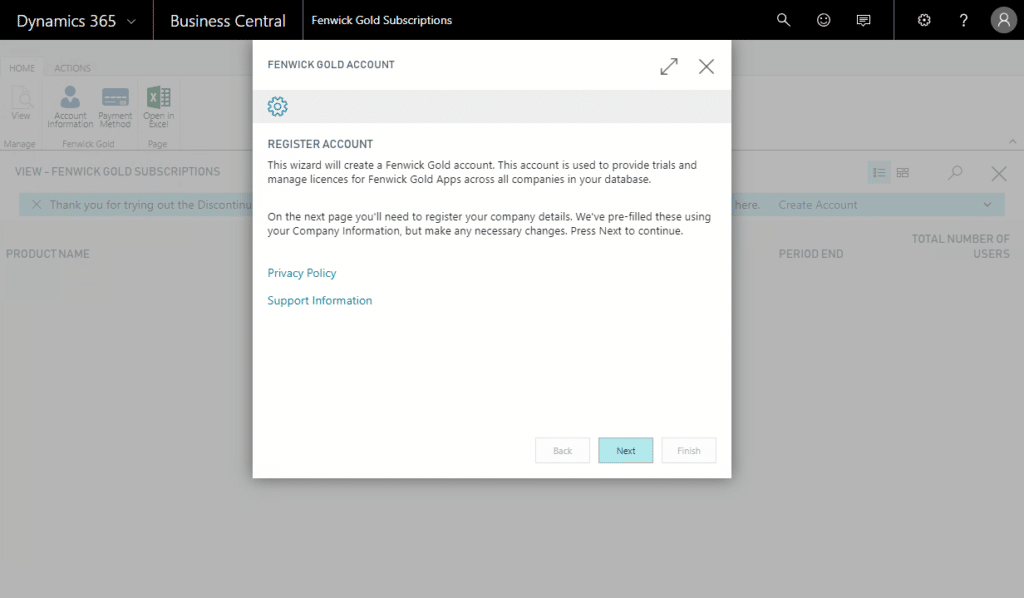Image resolution: width=1024 pixels, height=598 pixels.
Task: Open Account Information in the ribbon
Action: [x=70, y=107]
